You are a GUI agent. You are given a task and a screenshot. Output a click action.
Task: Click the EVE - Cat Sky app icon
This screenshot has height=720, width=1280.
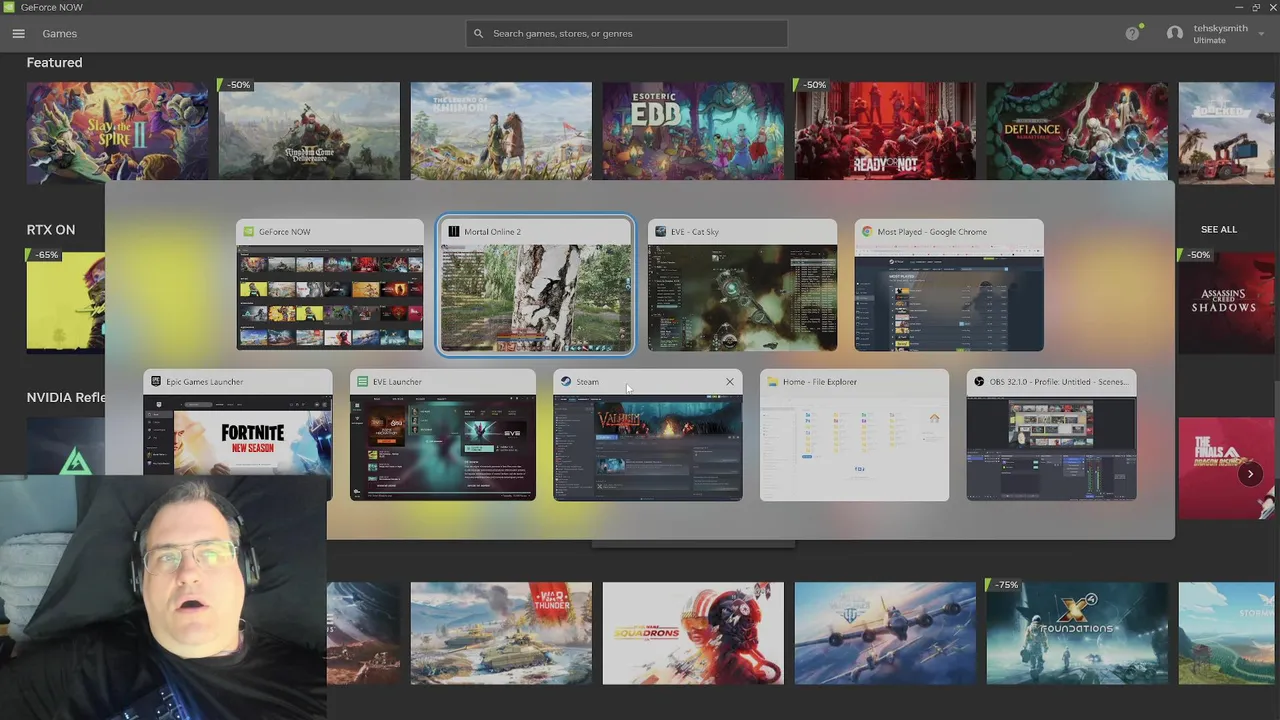(x=660, y=231)
